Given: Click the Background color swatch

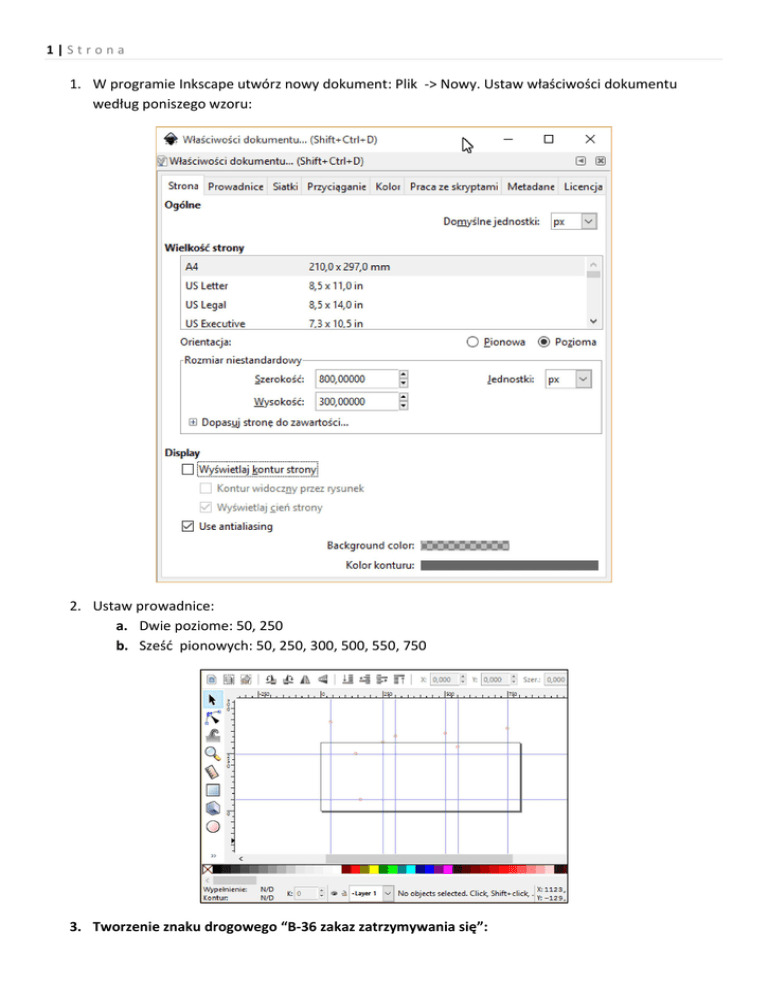Looking at the screenshot, I should coord(465,545).
